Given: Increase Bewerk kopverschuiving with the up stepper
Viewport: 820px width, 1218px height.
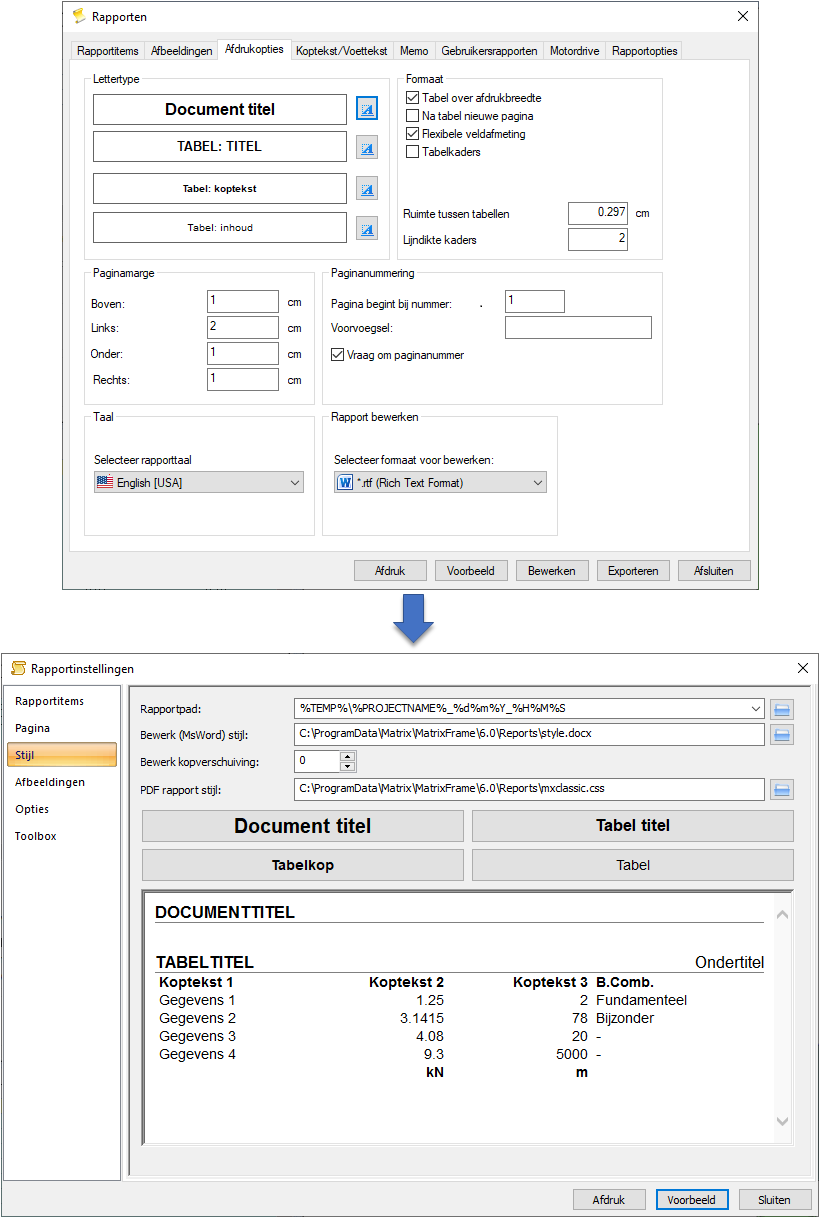Looking at the screenshot, I should [x=345, y=755].
